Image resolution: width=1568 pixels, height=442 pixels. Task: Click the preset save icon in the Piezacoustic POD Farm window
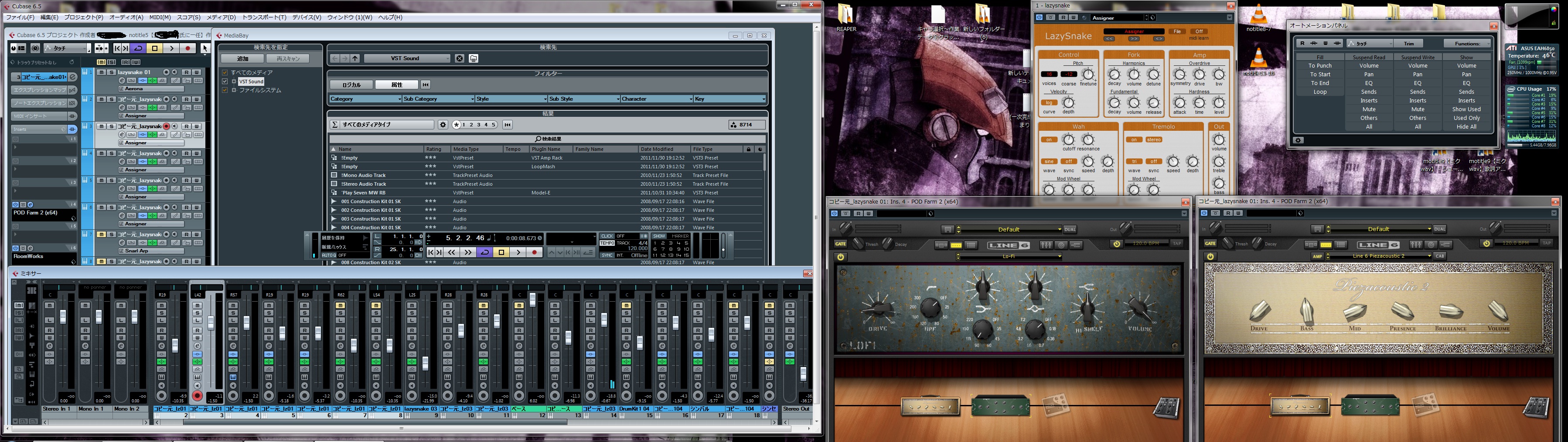[1317, 230]
